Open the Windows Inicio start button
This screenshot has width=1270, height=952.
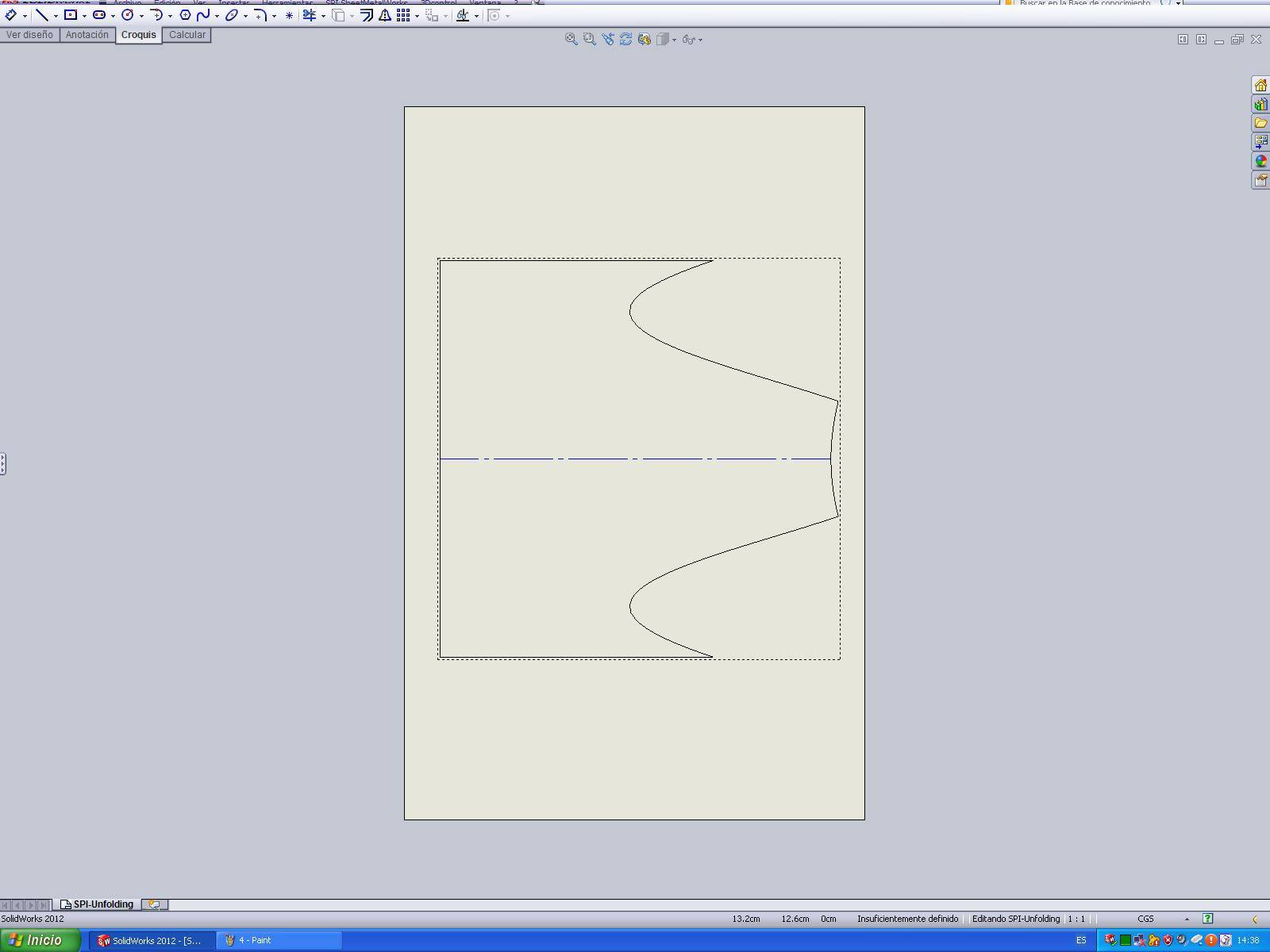pos(40,940)
